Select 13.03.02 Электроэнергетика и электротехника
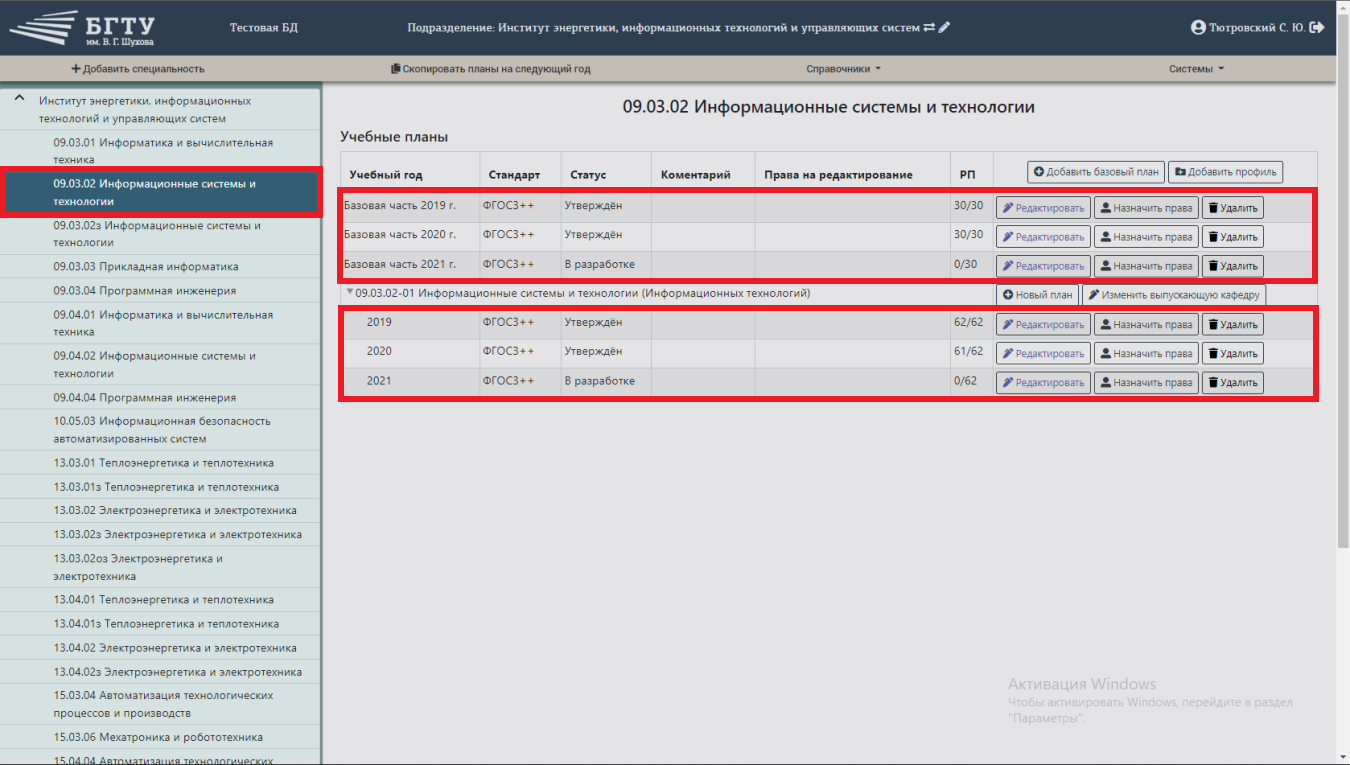This screenshot has width=1350, height=765. (160, 511)
